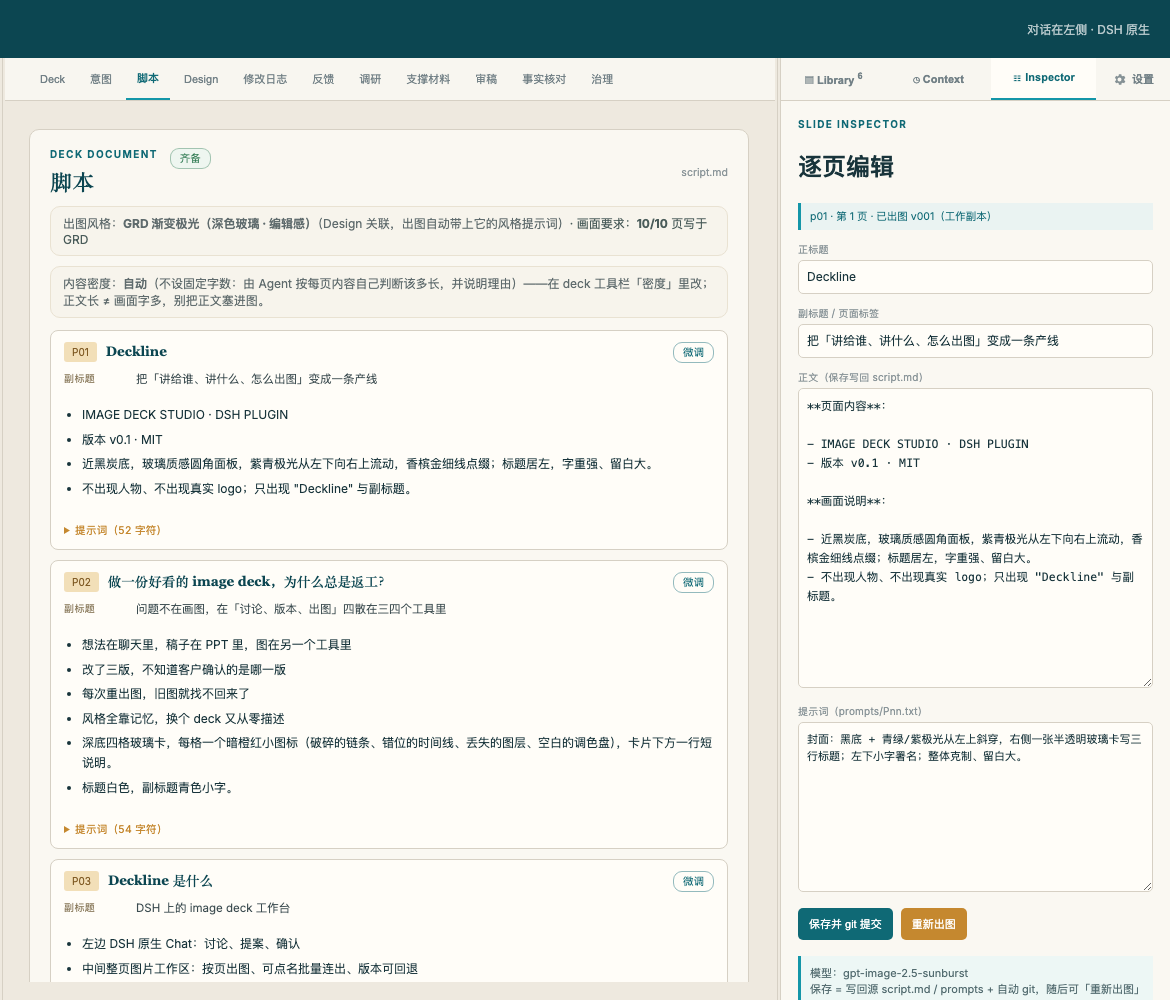Click bullet 左边 DSH 原生 Chat:讨论、提案、确认
Viewport: 1170px width, 1000px height.
point(191,943)
